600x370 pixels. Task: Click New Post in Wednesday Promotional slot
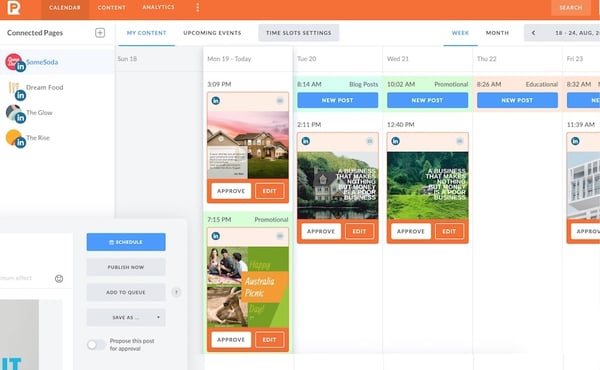[x=427, y=100]
